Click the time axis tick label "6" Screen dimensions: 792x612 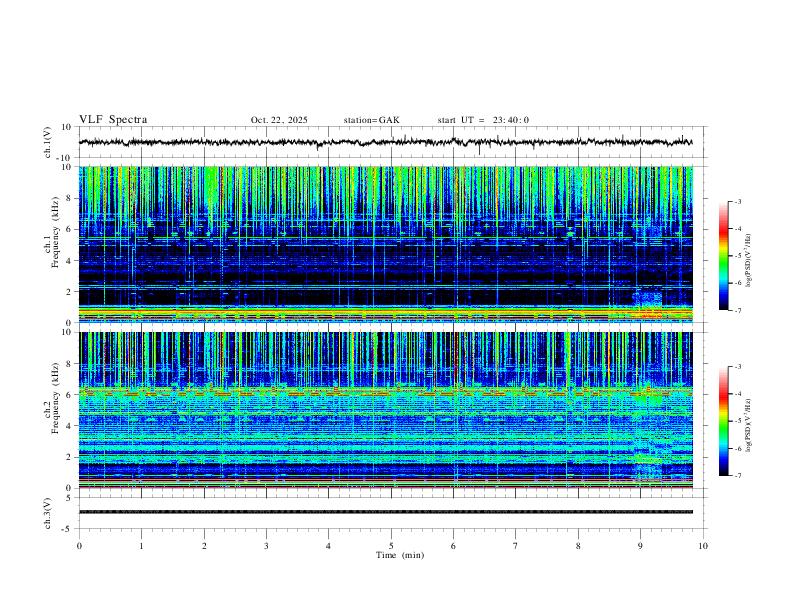(453, 546)
